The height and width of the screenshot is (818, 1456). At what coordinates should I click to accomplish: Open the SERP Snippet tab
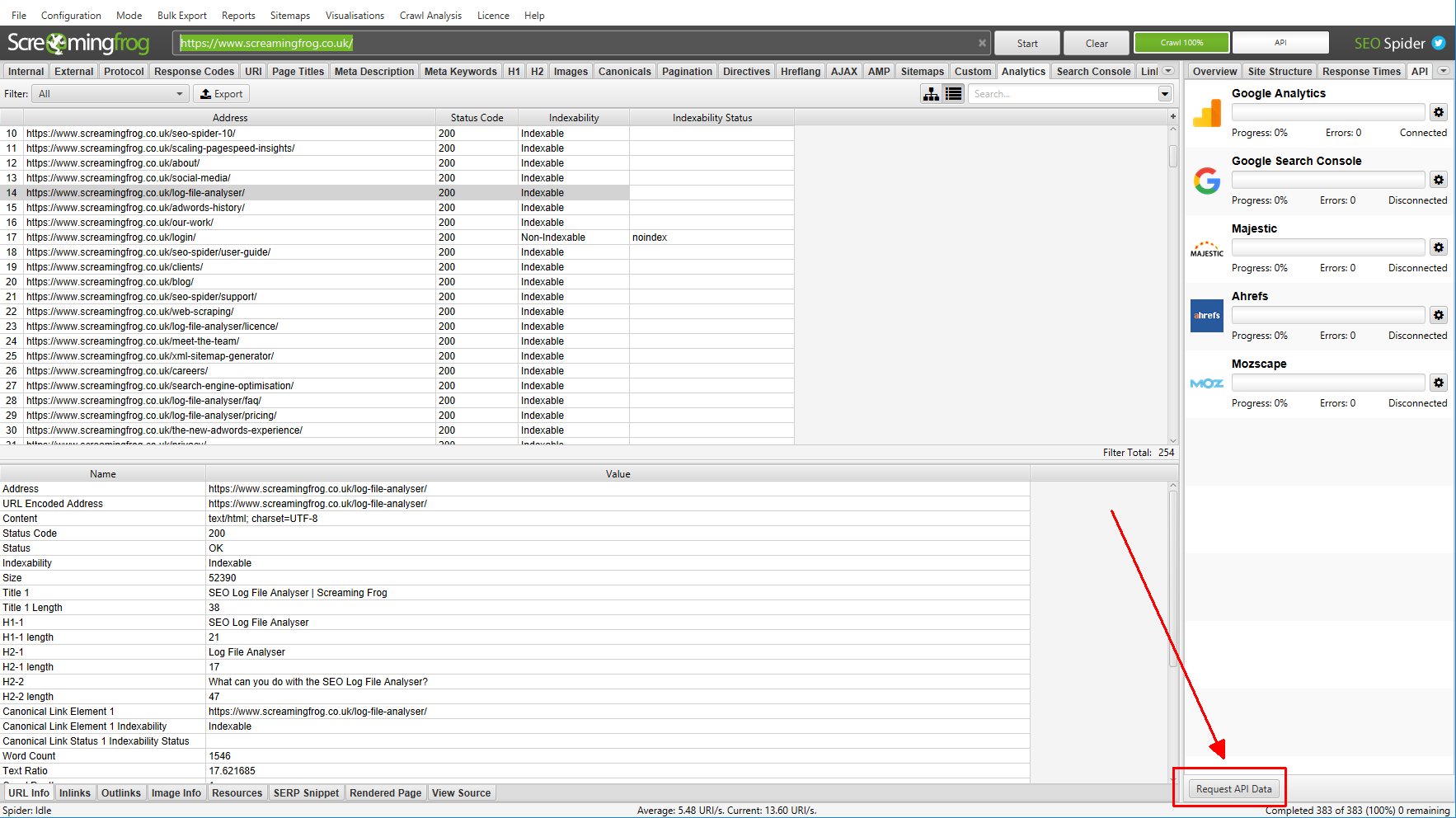[x=306, y=792]
